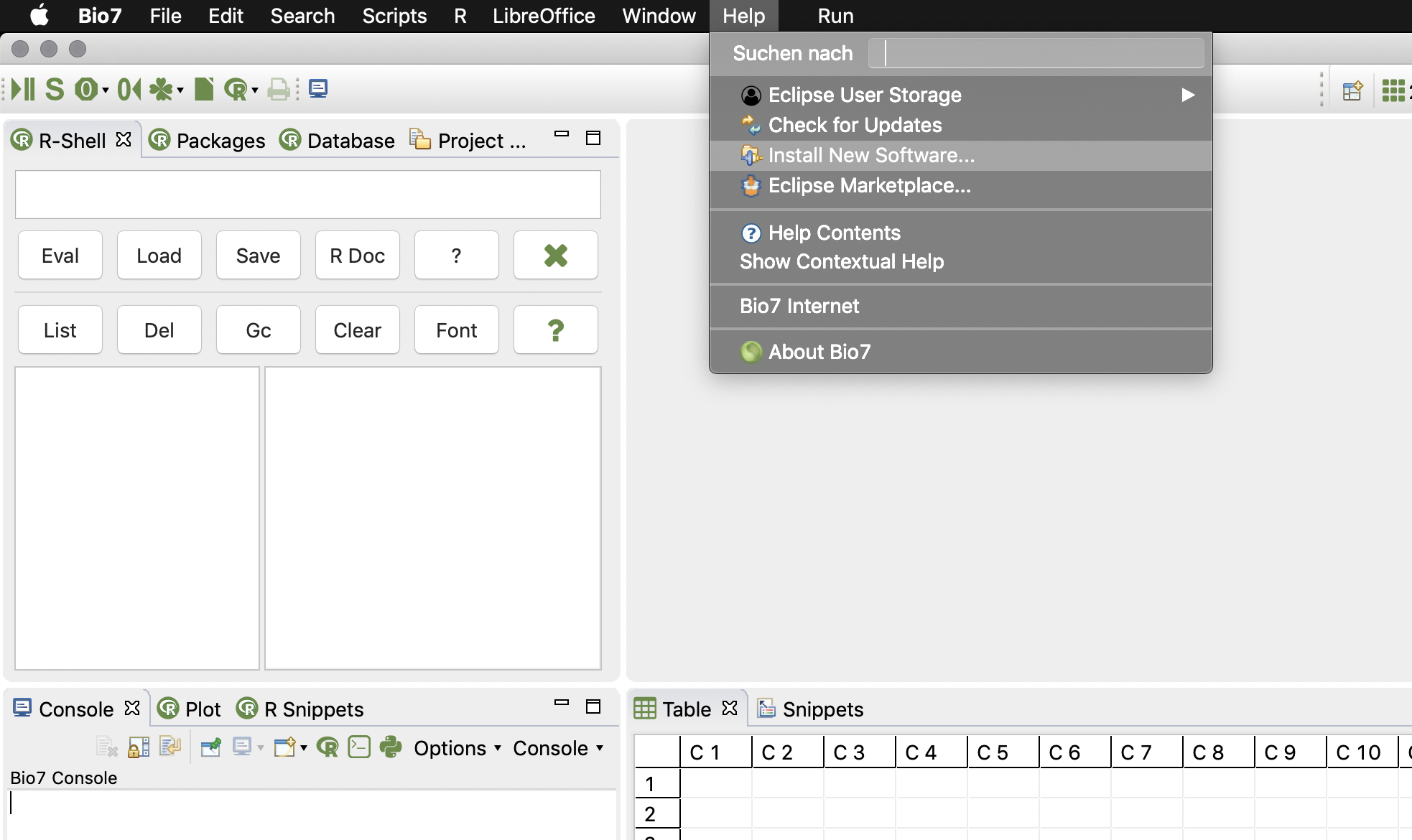This screenshot has height=840, width=1412.
Task: Click the shamrock script icon in the toolbar
Action: pos(162,89)
